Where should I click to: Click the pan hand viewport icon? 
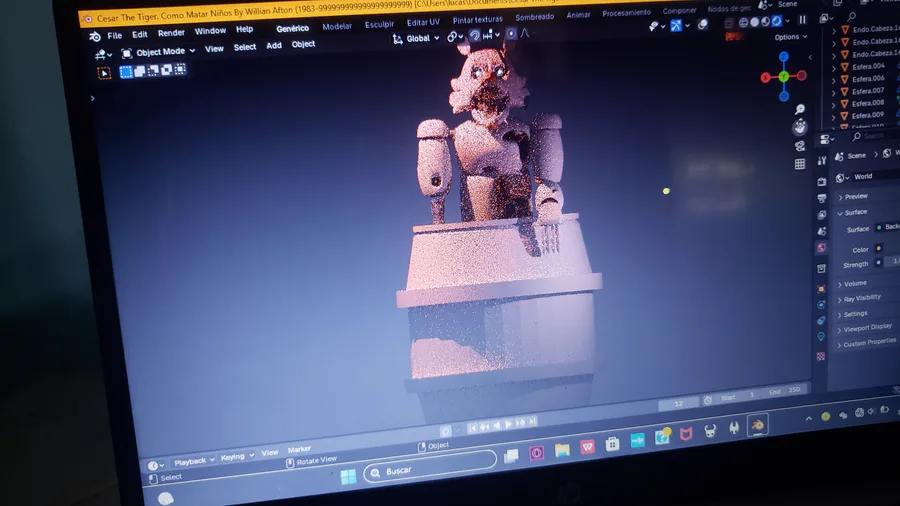click(x=800, y=127)
